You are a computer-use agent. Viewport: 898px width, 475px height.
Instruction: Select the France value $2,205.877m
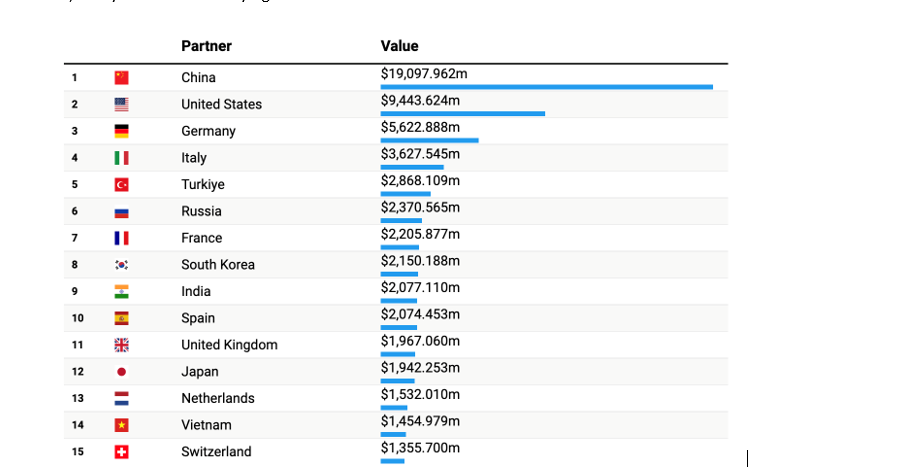[x=420, y=234]
